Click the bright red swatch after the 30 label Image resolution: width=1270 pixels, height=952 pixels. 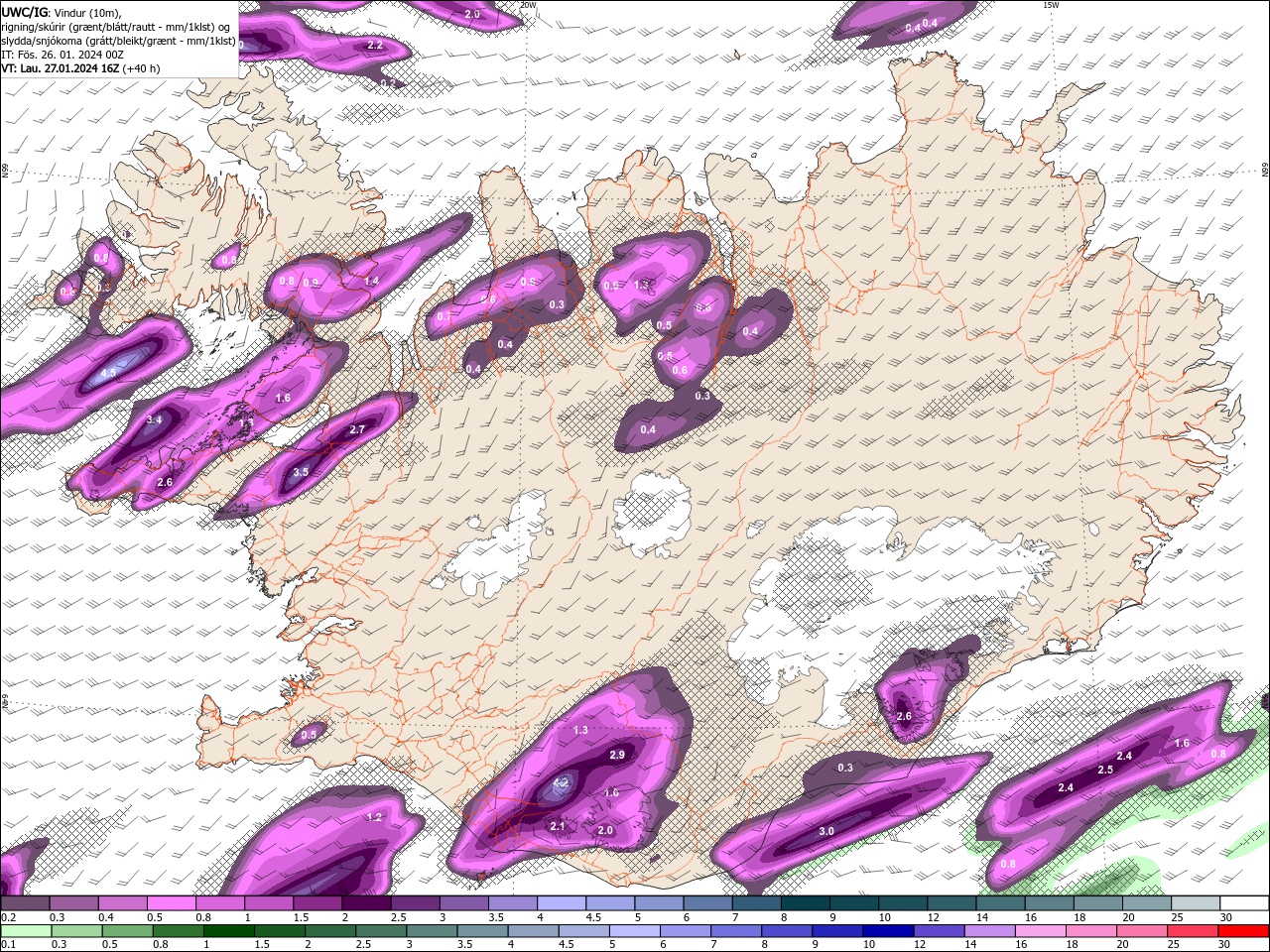click(x=1243, y=931)
